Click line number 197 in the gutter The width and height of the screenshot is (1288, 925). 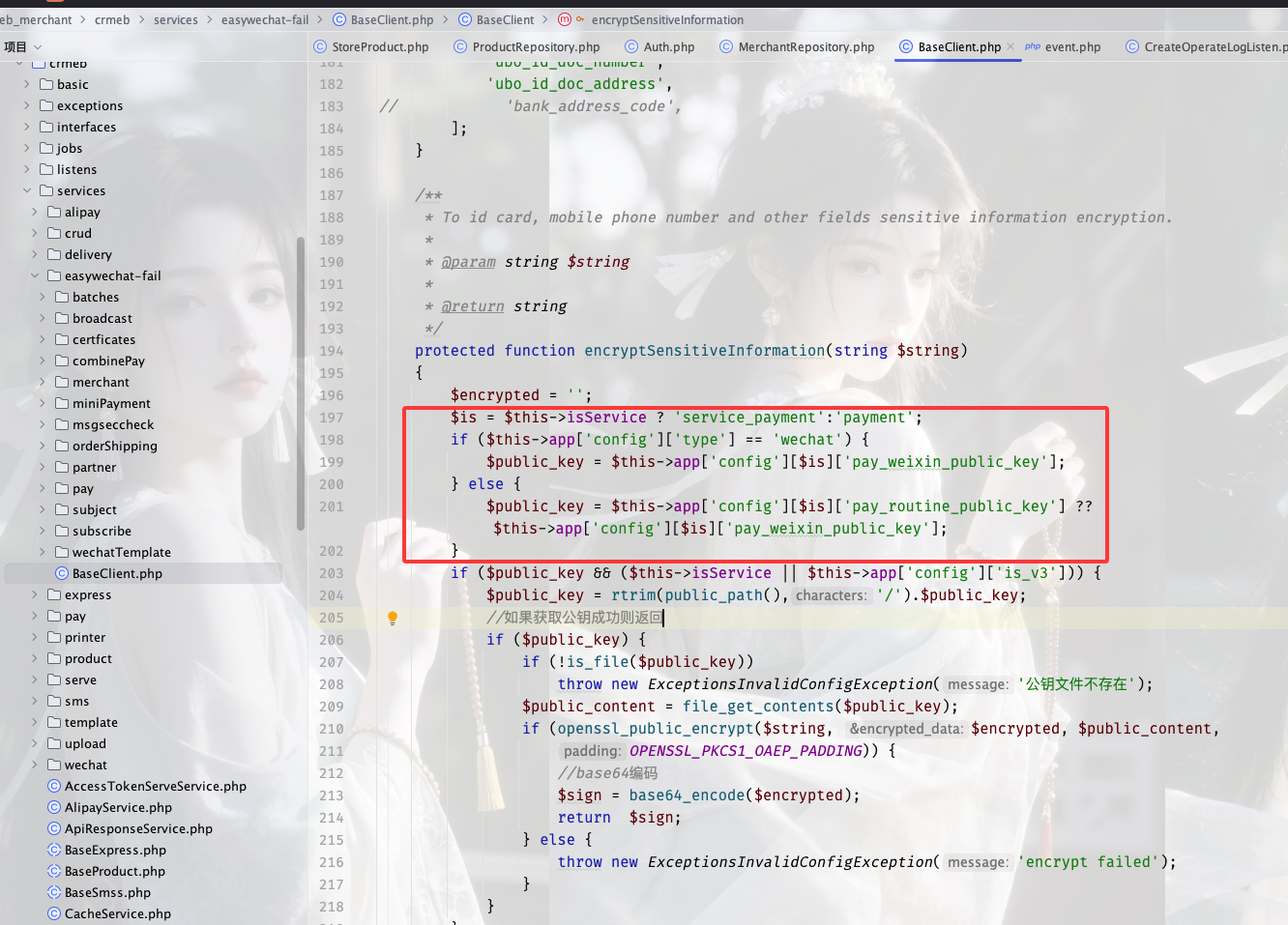click(x=331, y=418)
